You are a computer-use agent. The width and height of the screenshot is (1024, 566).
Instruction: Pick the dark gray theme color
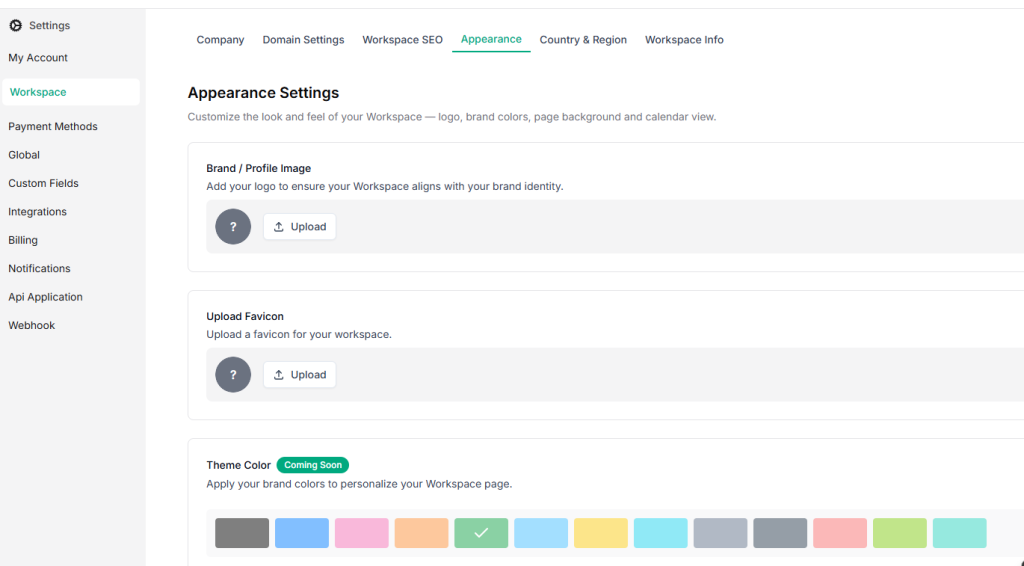242,533
